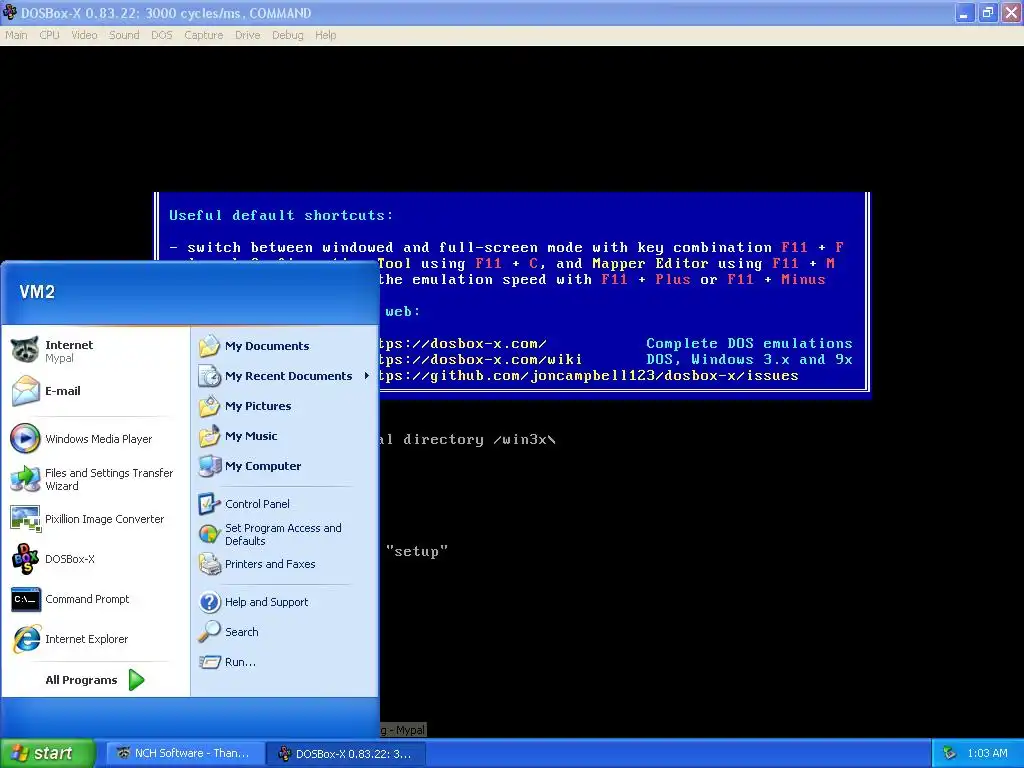Screen dimensions: 1024x768
Task: Open Mypal Internet browser raccoon icon
Action: coord(25,350)
